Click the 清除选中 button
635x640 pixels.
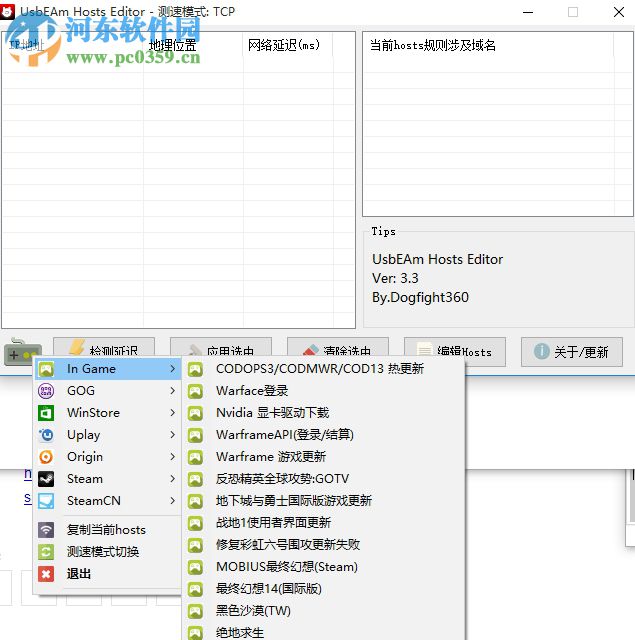[x=338, y=348]
